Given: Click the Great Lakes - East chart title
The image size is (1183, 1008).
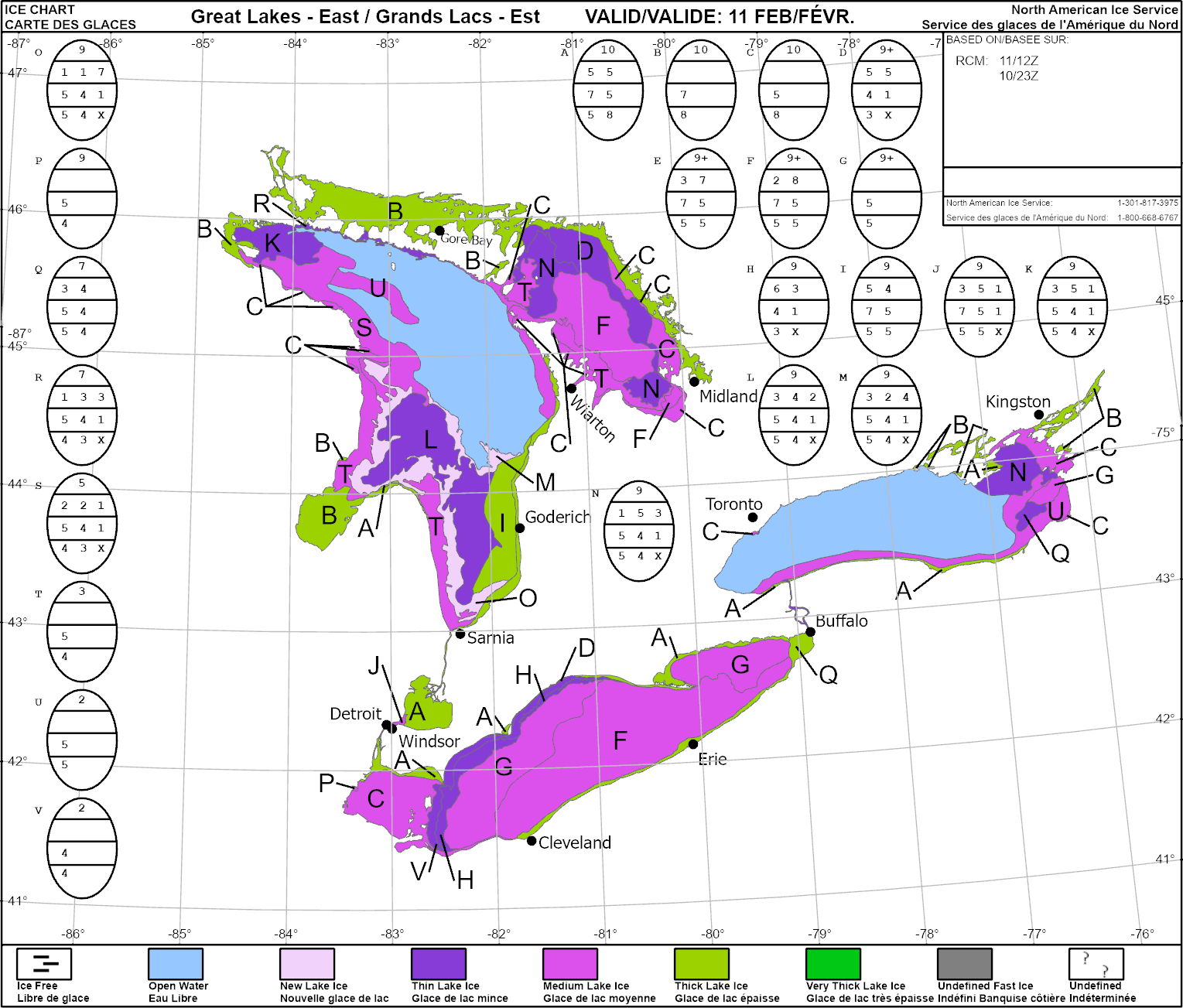Looking at the screenshot, I should 365,17.
